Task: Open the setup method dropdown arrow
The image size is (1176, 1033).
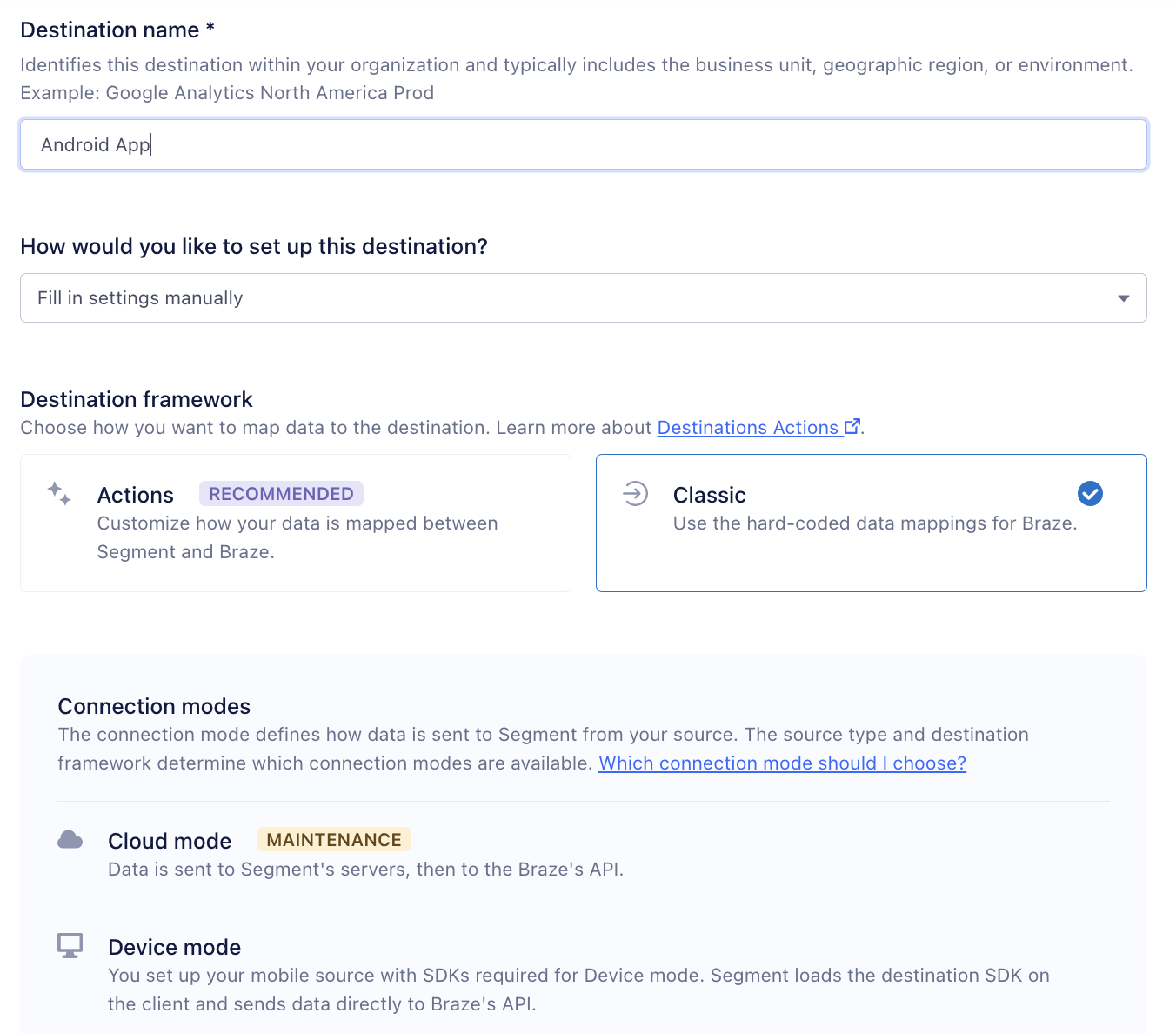Action: click(1123, 298)
